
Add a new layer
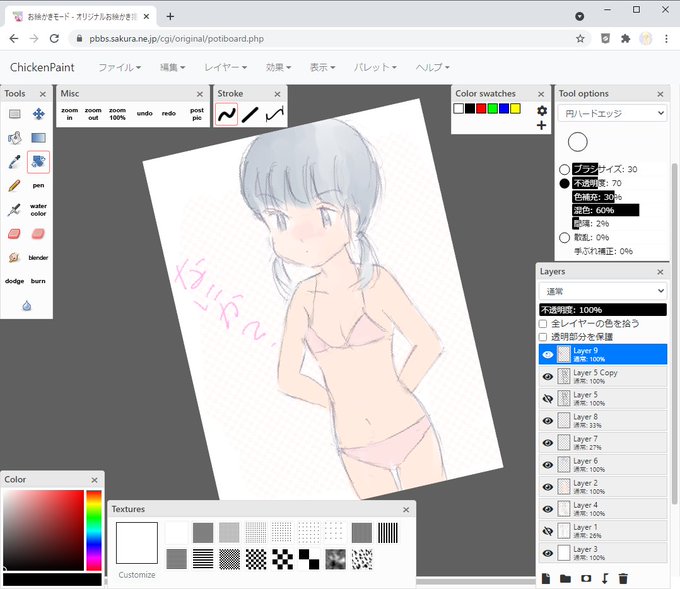tap(546, 578)
